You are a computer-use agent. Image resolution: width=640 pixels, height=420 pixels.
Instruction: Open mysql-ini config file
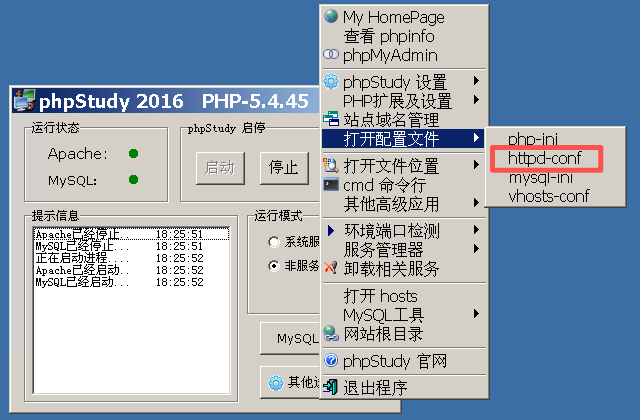[x=555, y=178]
